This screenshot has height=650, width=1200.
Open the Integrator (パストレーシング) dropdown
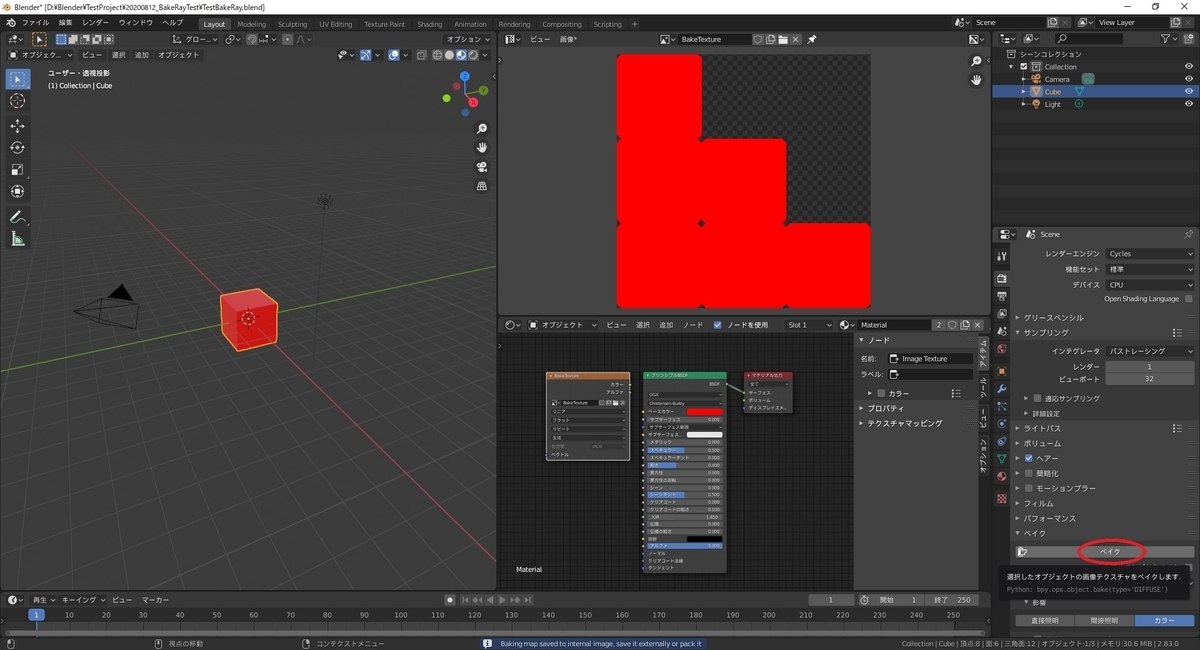[1149, 351]
